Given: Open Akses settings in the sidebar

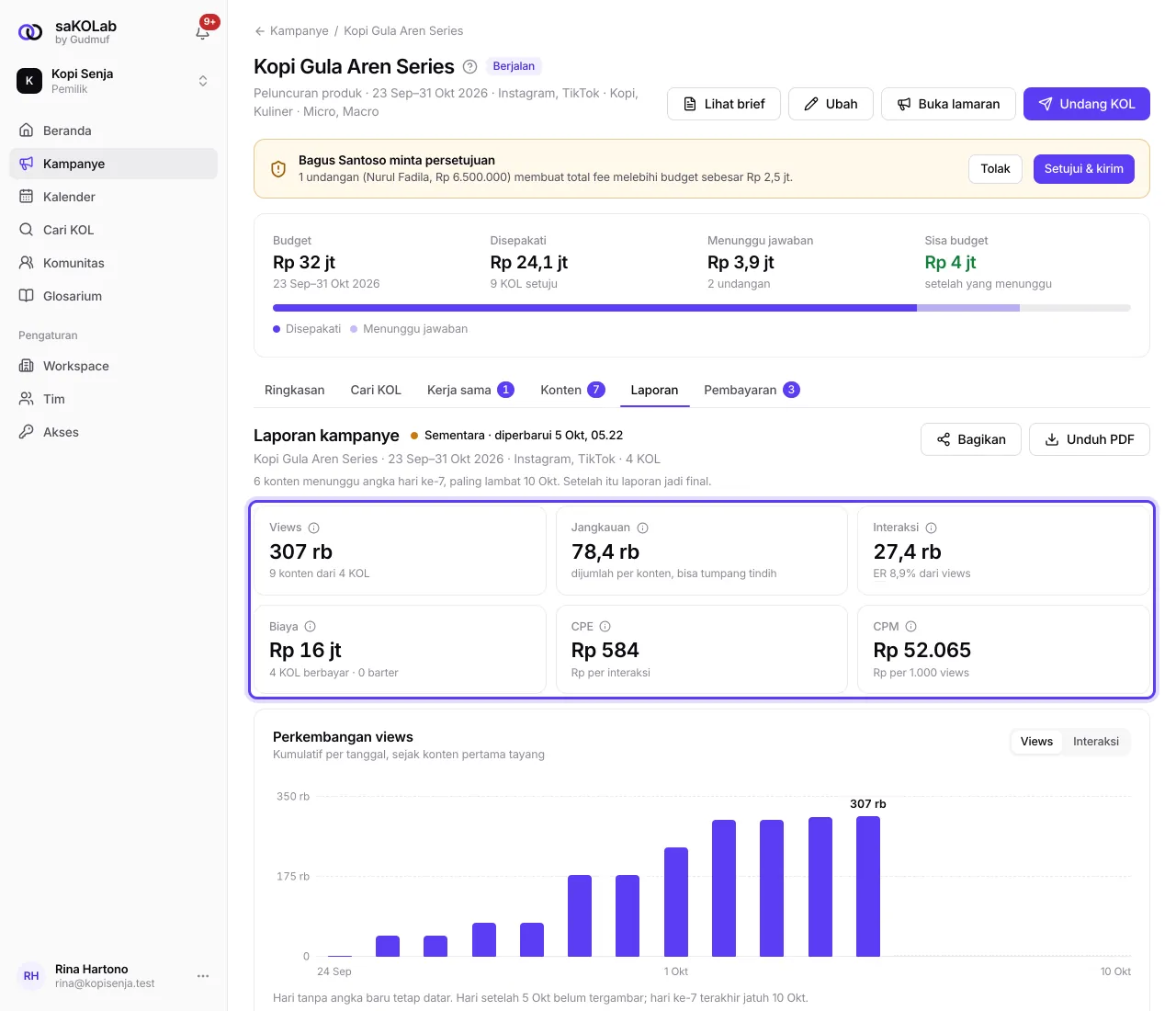Looking at the screenshot, I should click(x=113, y=432).
